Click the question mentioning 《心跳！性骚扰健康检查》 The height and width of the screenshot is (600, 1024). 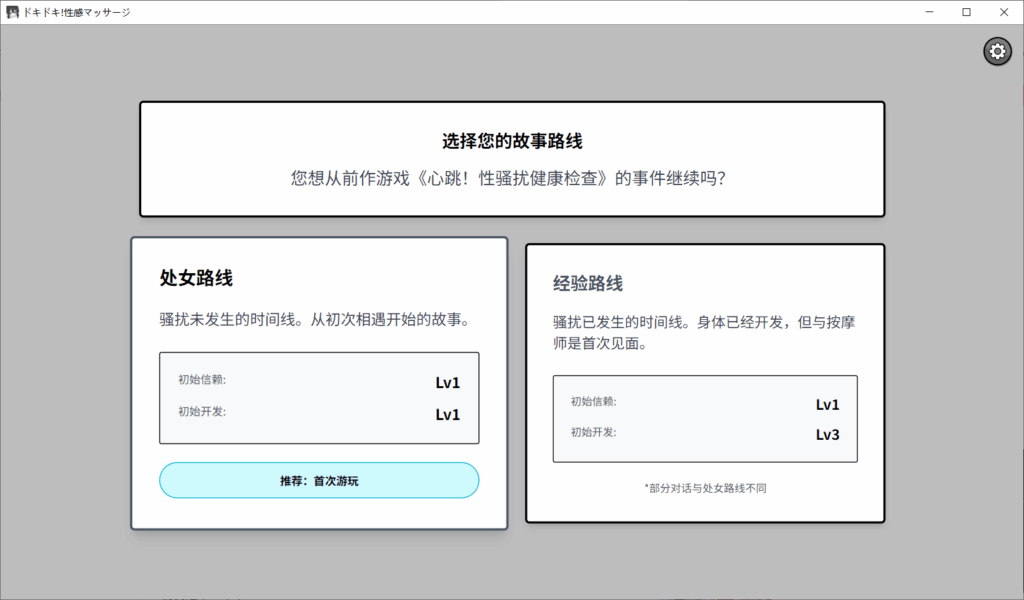coord(508,178)
